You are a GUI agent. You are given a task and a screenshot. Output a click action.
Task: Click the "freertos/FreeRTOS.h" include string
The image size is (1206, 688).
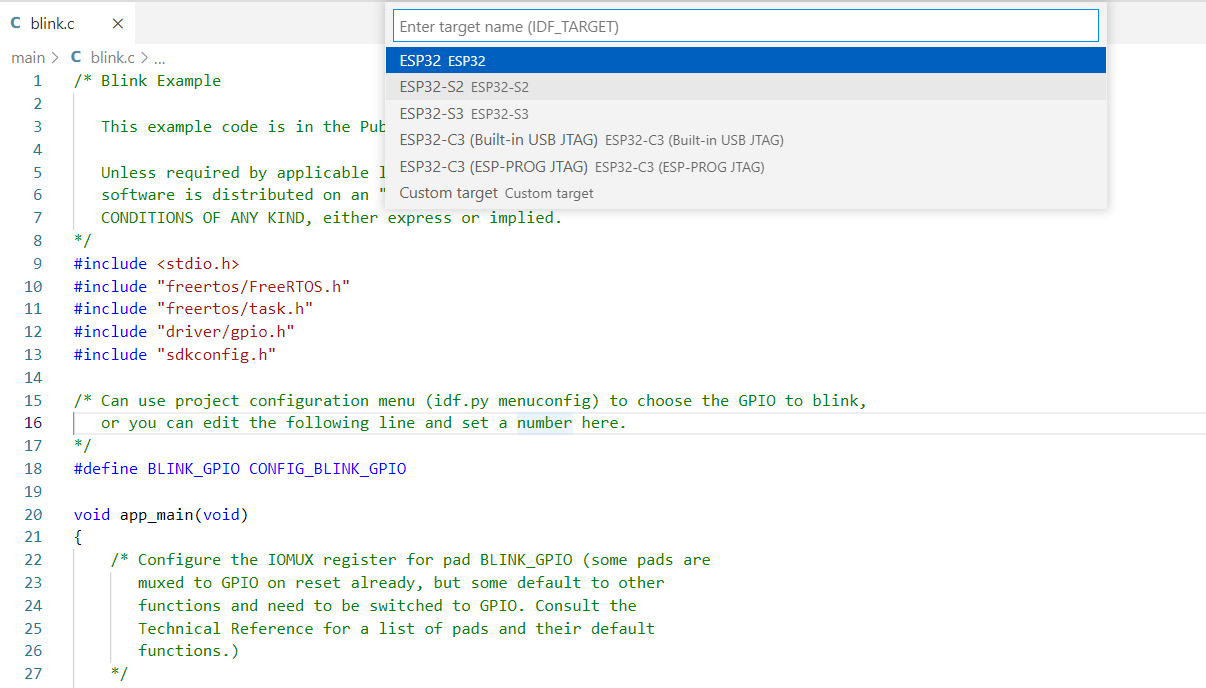coord(253,287)
